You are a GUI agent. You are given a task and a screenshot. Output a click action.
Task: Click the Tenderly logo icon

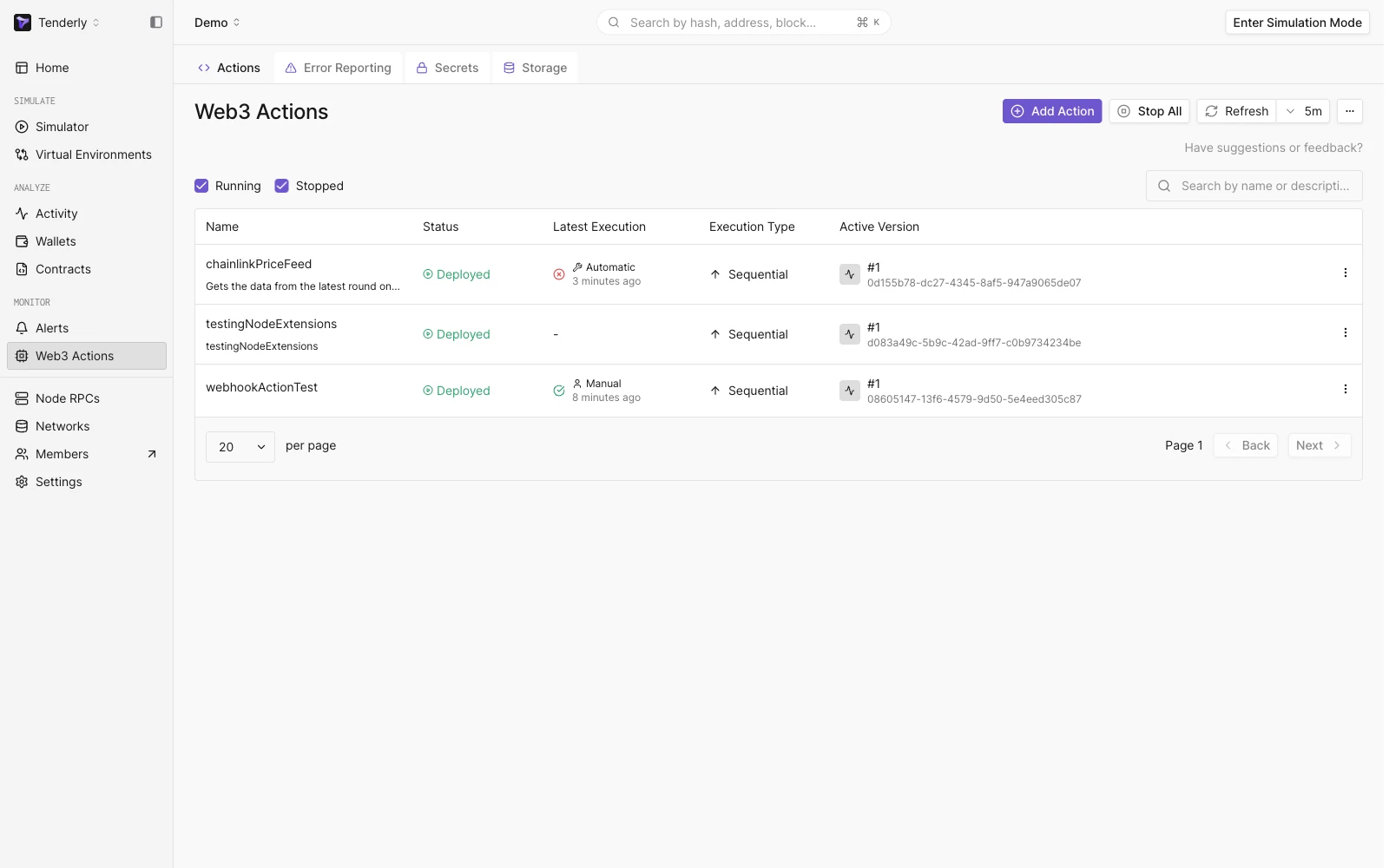coord(23,23)
